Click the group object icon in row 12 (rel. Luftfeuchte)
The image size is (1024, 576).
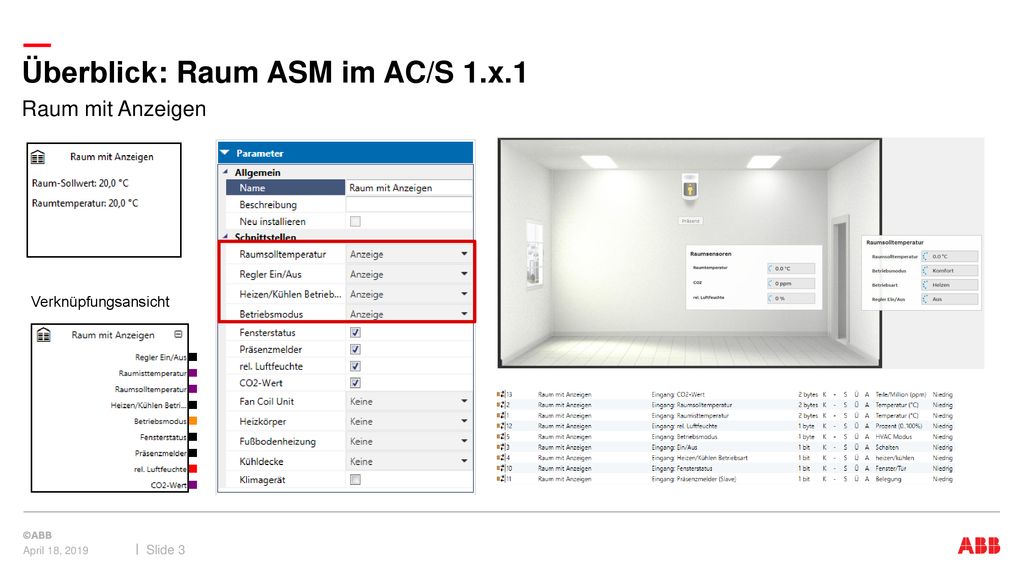click(x=501, y=426)
